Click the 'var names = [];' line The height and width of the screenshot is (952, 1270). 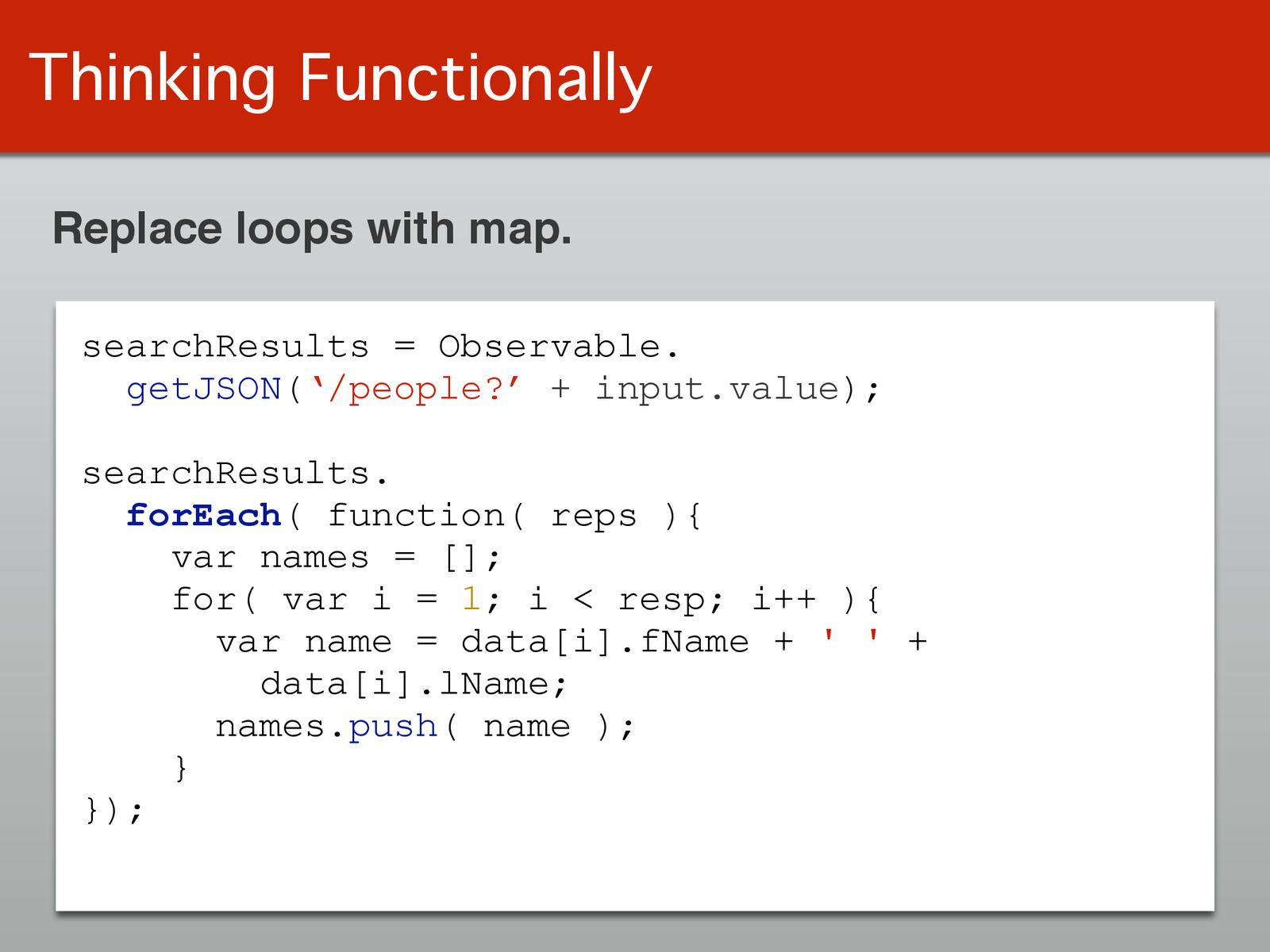337,558
